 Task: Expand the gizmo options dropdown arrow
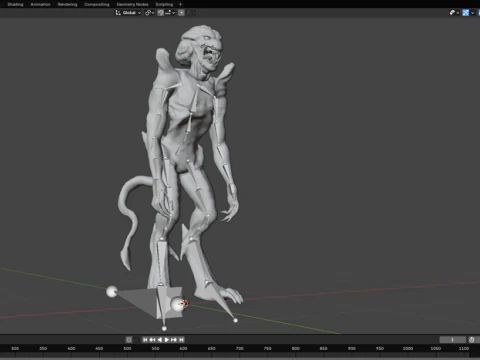tap(458, 13)
